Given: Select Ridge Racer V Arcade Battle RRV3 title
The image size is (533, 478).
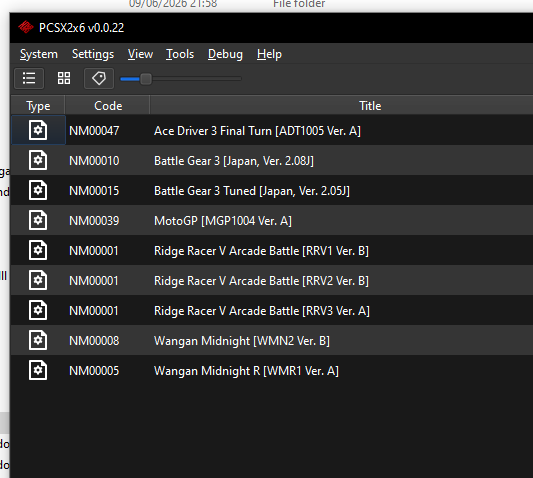Looking at the screenshot, I should tap(262, 311).
